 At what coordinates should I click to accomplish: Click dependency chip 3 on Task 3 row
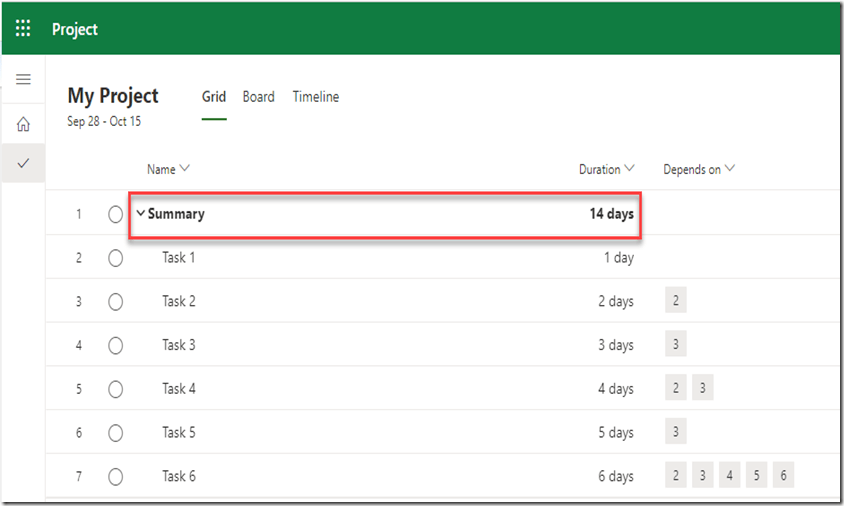(675, 345)
